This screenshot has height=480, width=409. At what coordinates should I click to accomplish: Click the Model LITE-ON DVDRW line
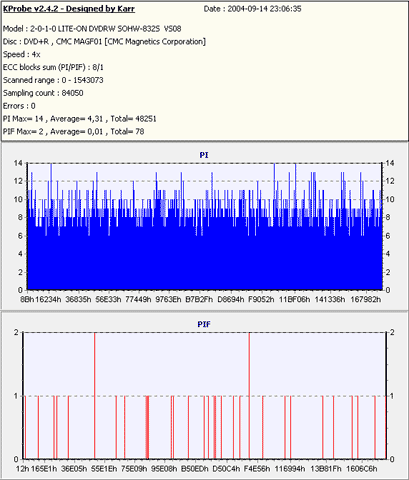pyautogui.click(x=92, y=29)
